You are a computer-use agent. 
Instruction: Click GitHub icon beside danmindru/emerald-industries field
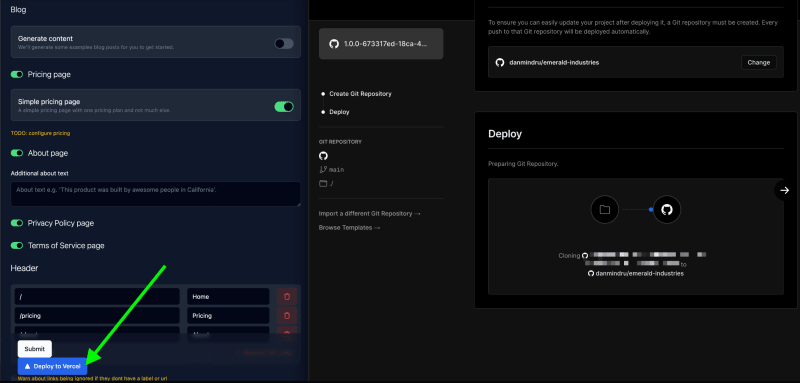[500, 62]
